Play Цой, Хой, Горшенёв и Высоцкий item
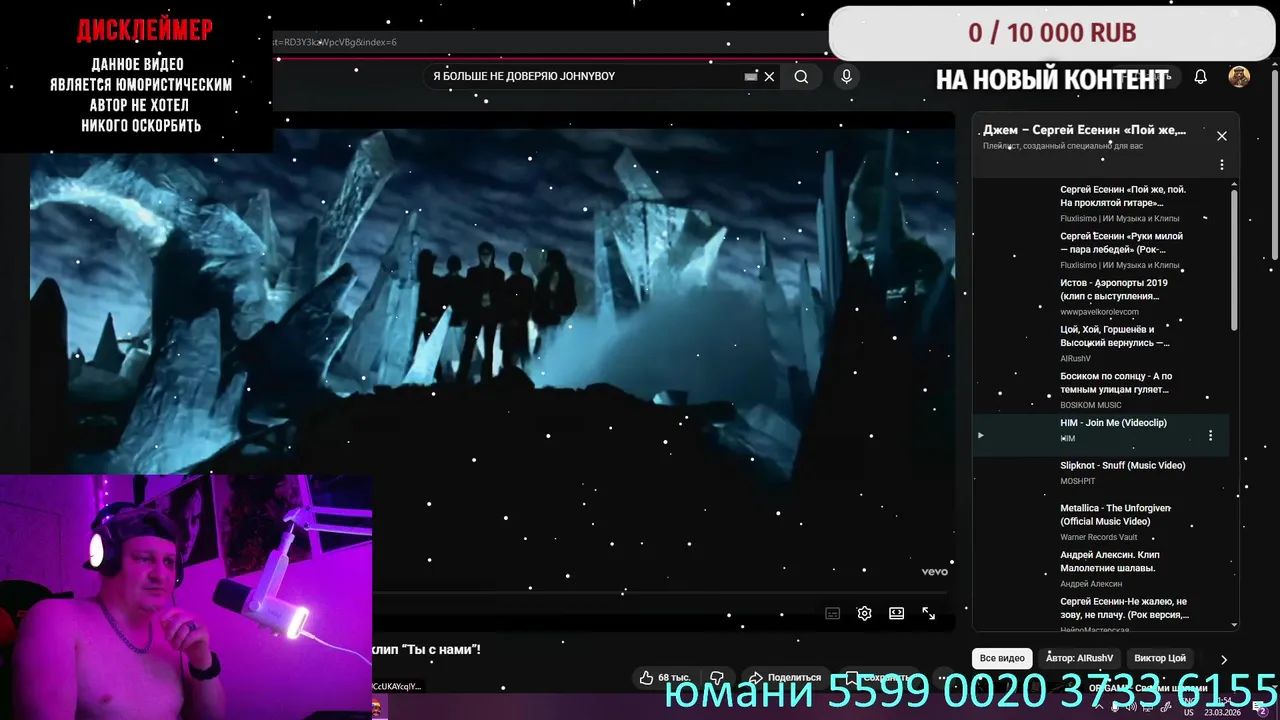 tap(1101, 343)
